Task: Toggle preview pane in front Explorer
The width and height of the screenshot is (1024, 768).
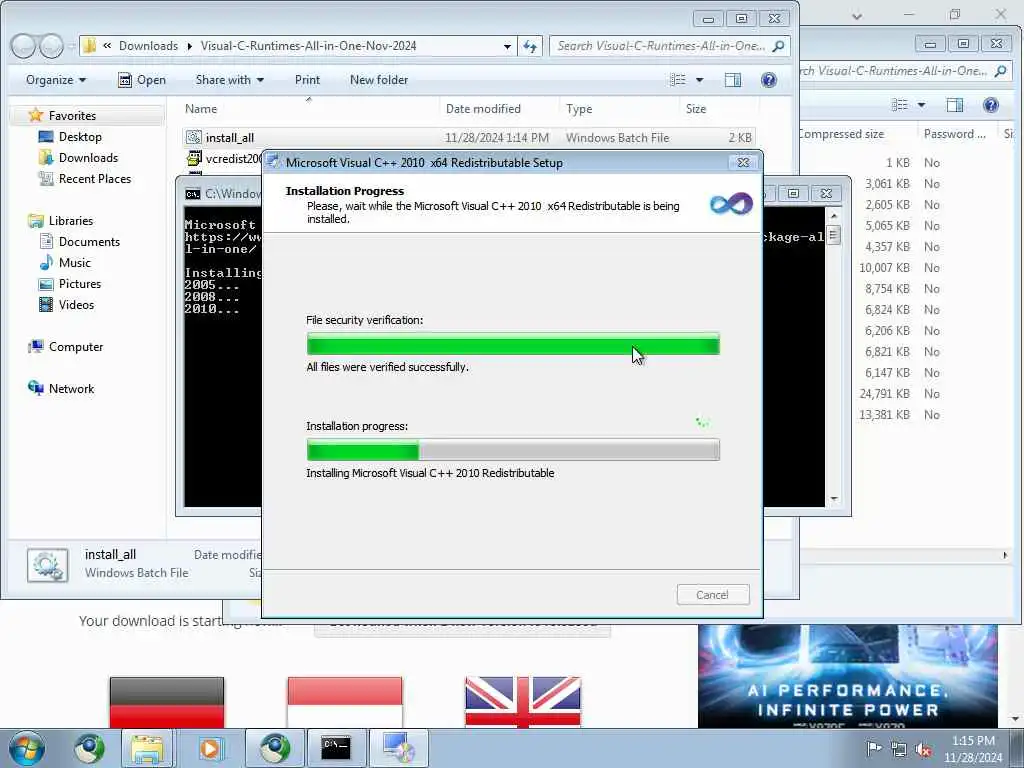Action: [733, 80]
